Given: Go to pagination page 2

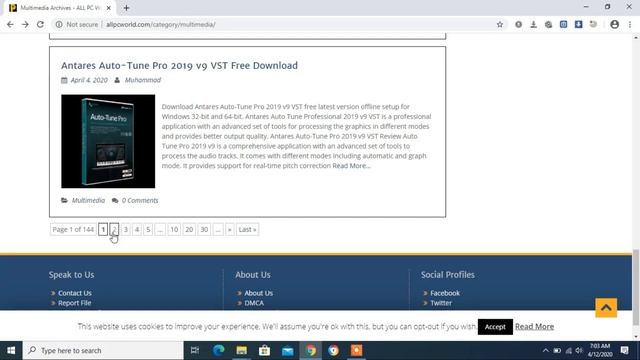Looking at the screenshot, I should [x=114, y=229].
